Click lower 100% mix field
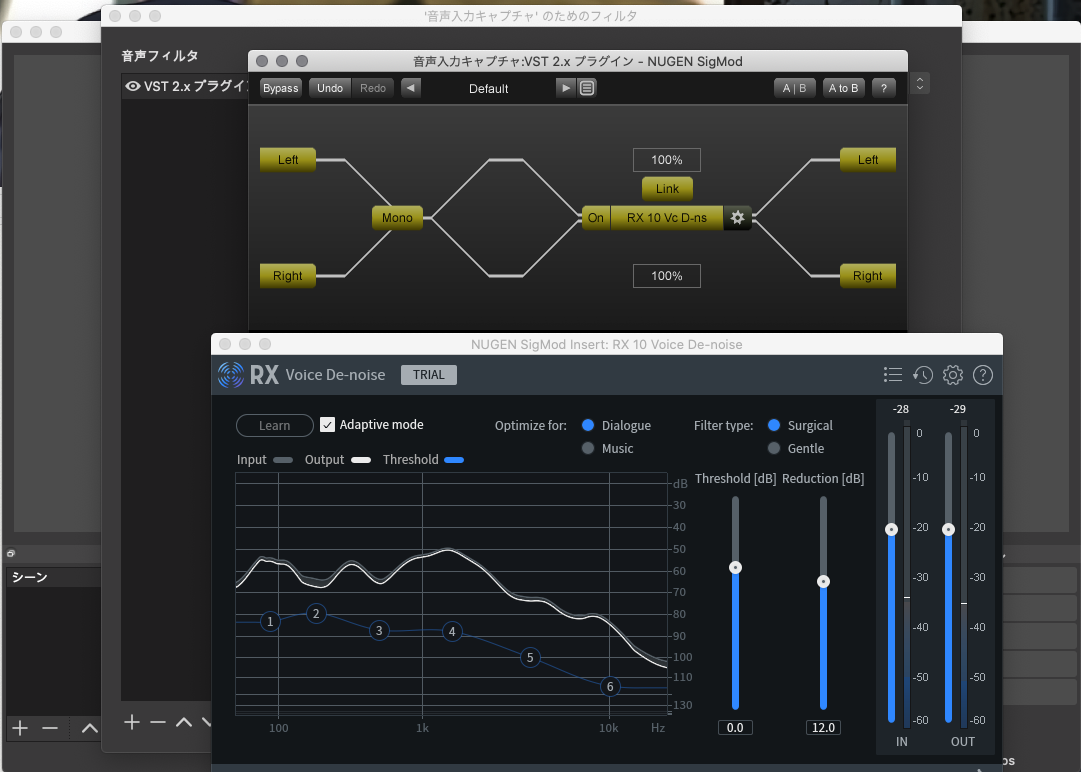 point(667,276)
